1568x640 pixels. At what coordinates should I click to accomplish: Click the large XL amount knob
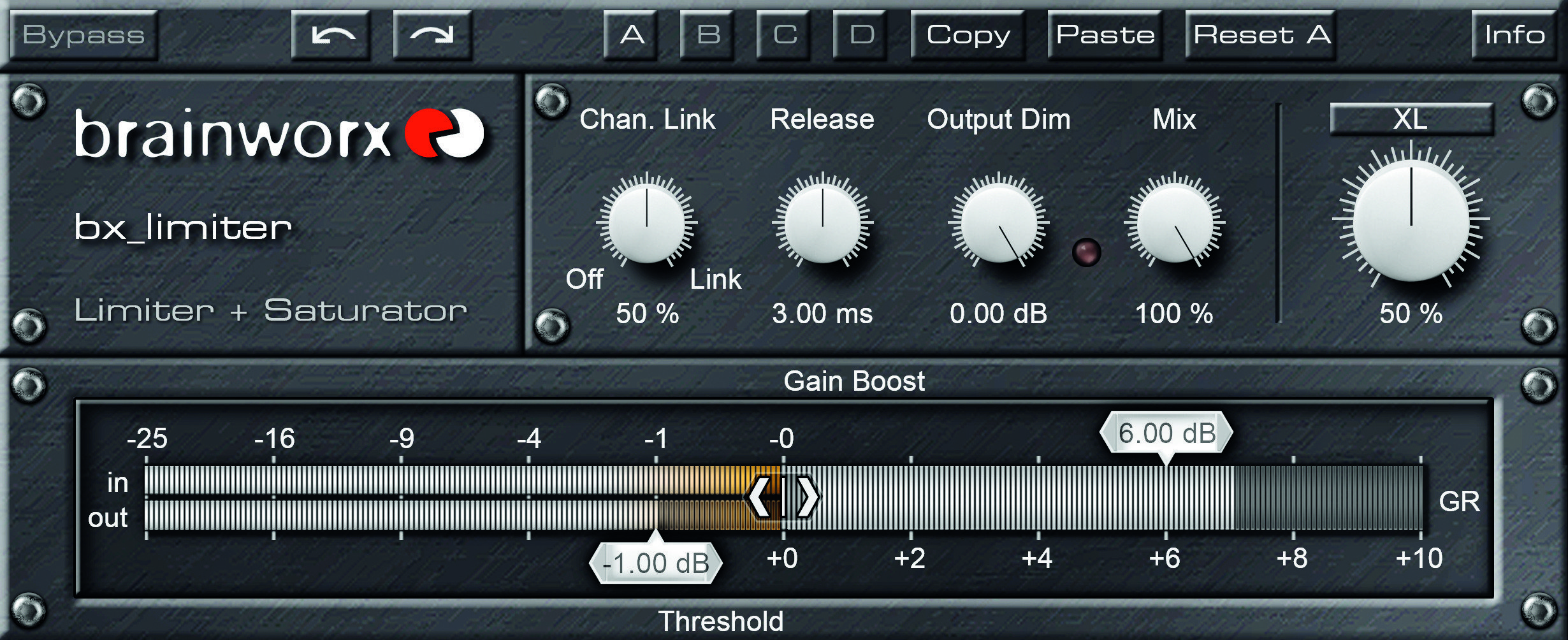point(1411,220)
